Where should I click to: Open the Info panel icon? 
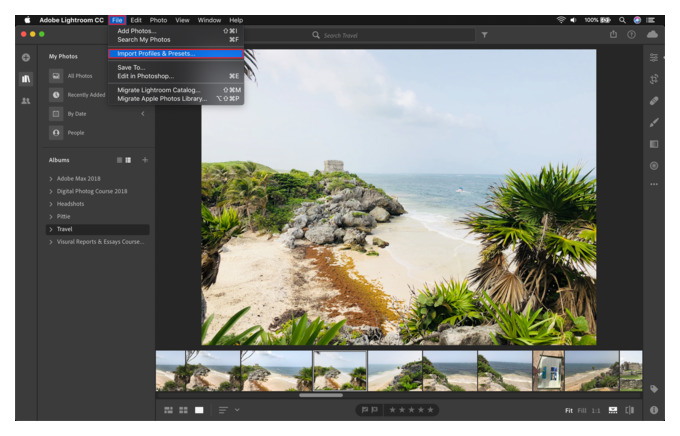point(654,410)
